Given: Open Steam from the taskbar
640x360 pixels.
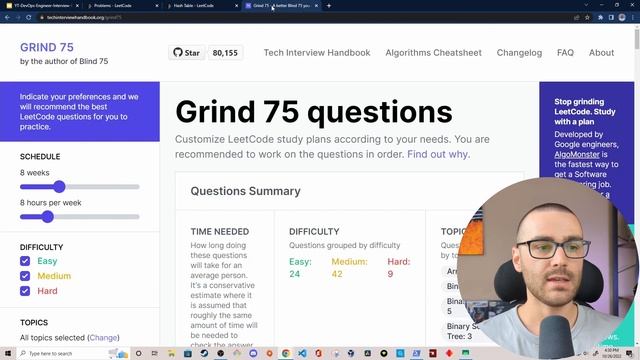Looking at the screenshot, I should 204,353.
